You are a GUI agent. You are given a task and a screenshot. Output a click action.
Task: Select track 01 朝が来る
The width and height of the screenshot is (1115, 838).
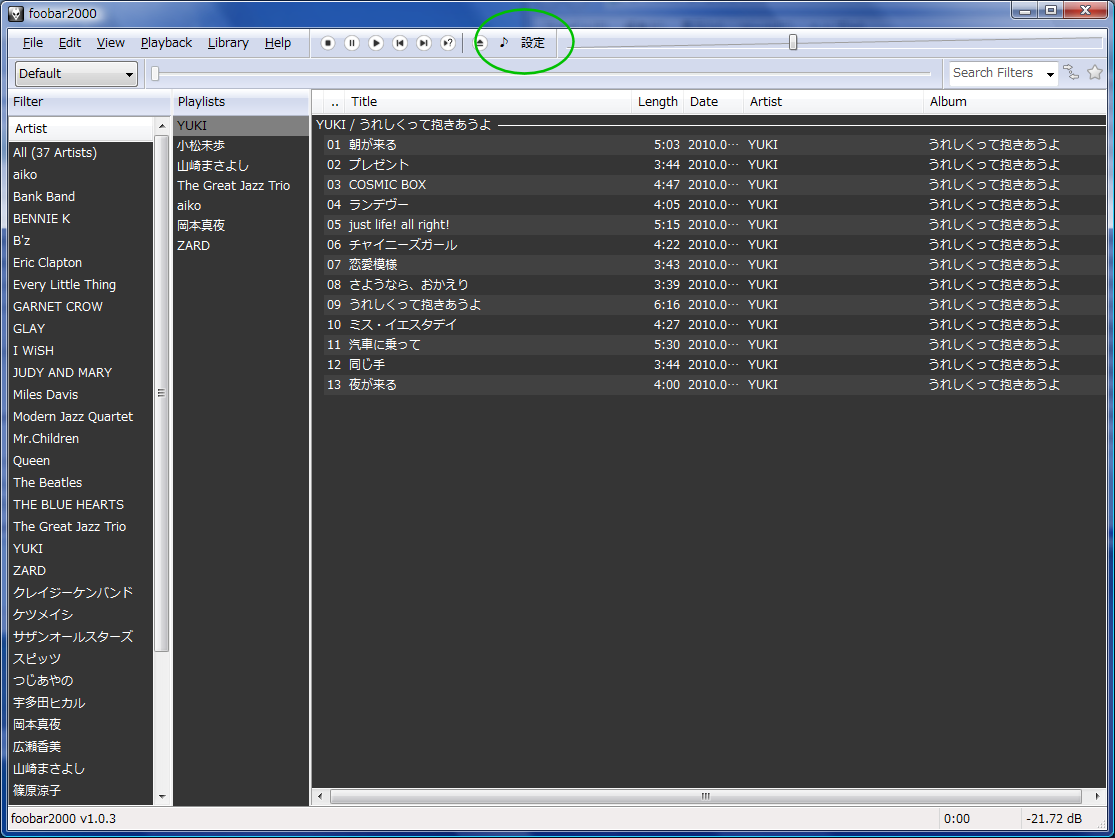click(714, 144)
